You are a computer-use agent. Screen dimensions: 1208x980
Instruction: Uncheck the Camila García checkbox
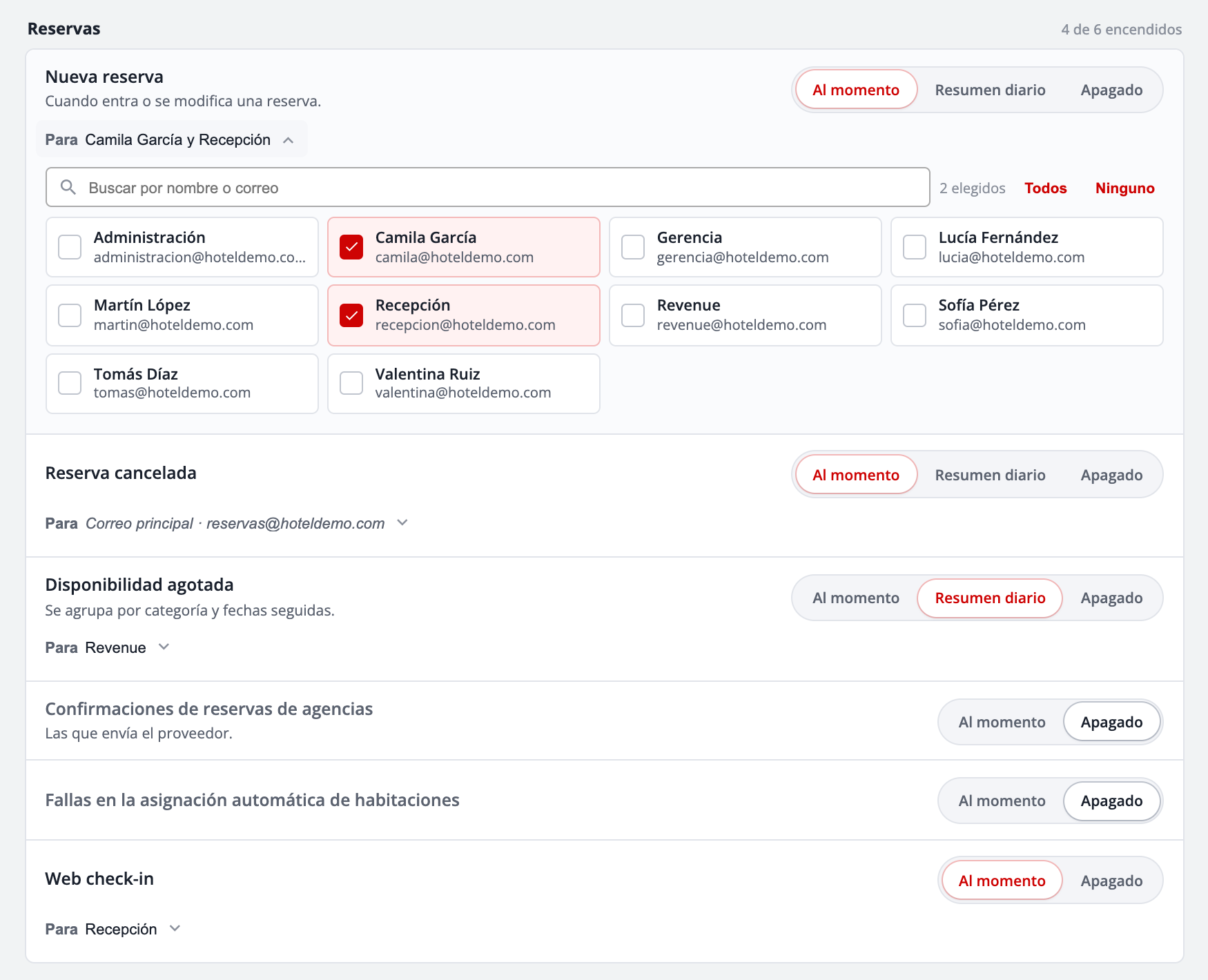point(351,247)
